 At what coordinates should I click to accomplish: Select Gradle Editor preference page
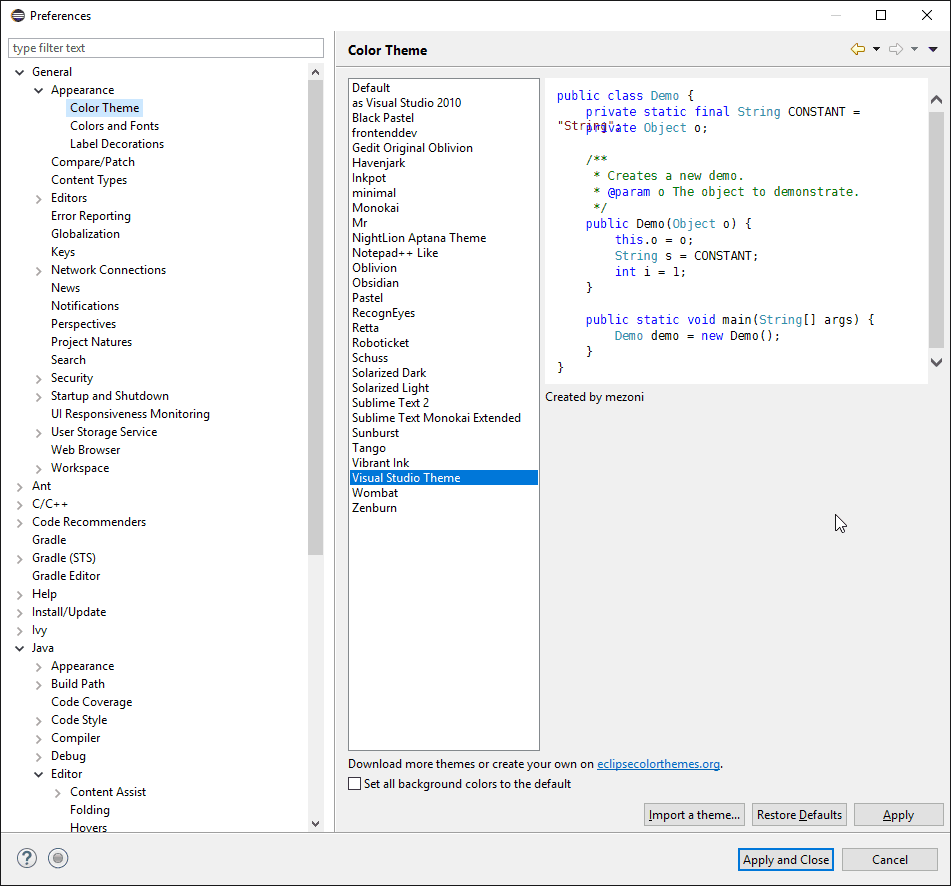coord(66,576)
